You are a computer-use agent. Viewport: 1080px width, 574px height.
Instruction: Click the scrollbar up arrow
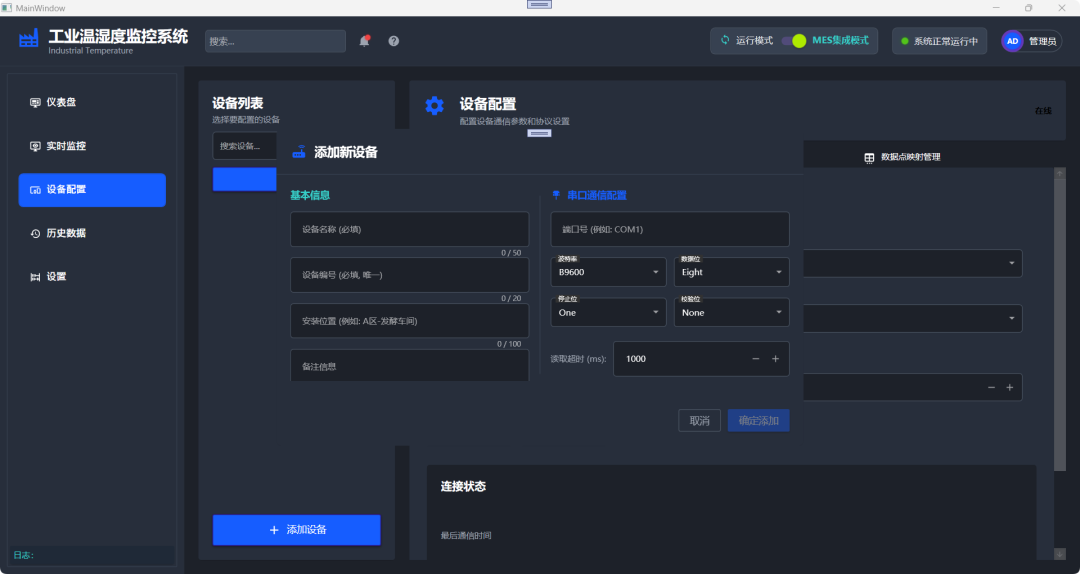[x=1060, y=173]
